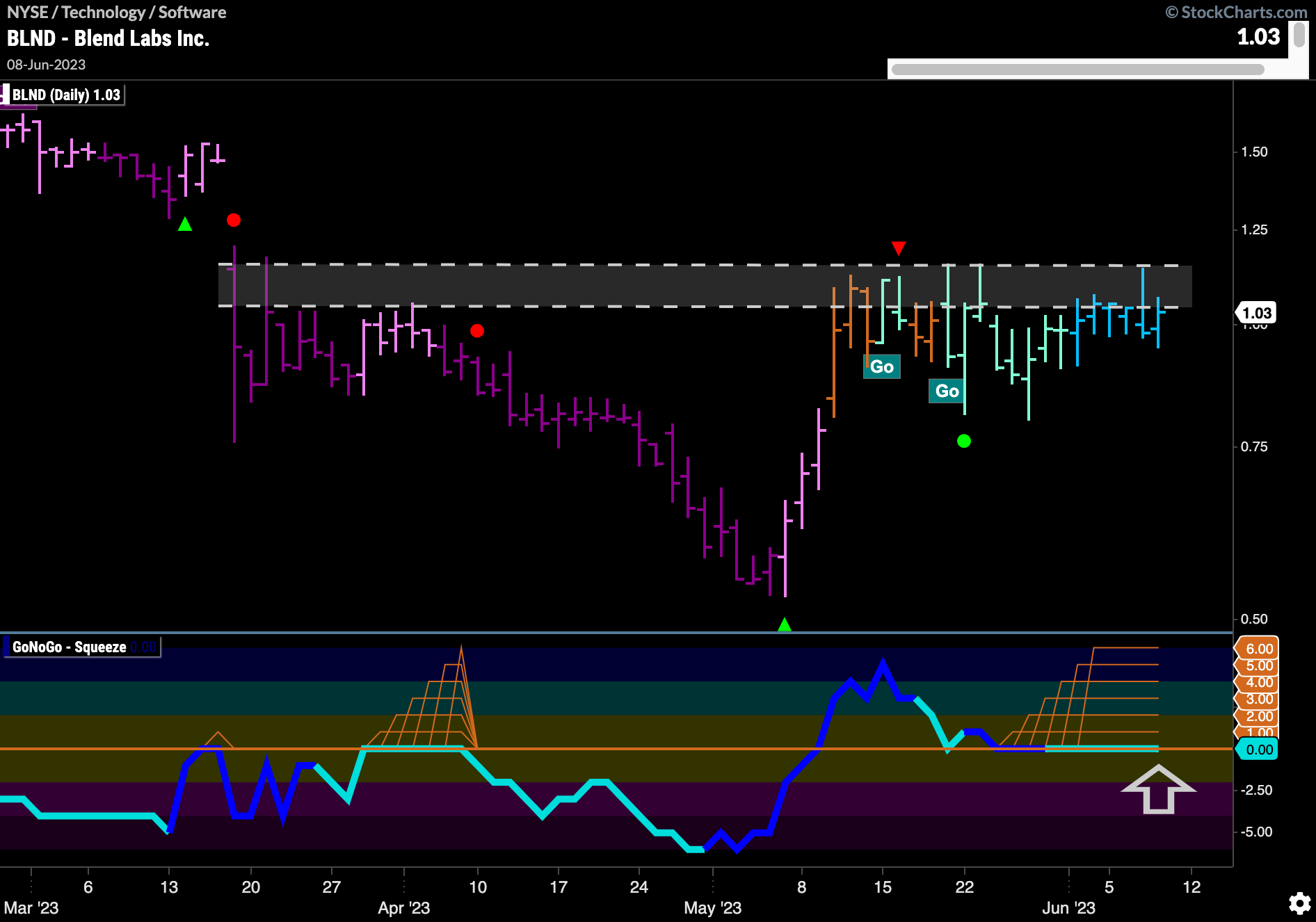Click the orange 2.00 squeeze level tag
The width and height of the screenshot is (1316, 922).
pyautogui.click(x=1258, y=716)
